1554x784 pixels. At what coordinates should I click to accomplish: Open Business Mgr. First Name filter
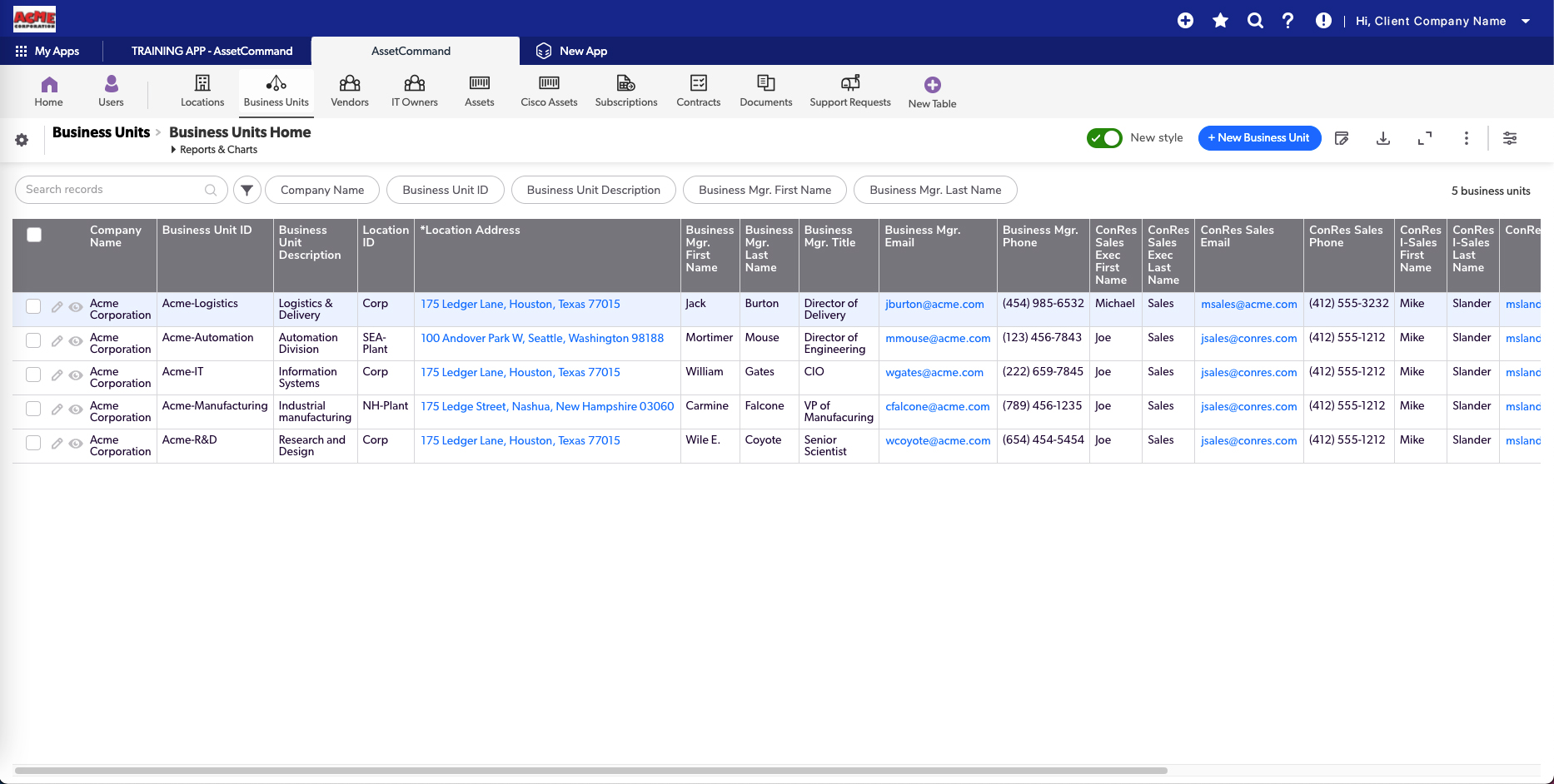[765, 190]
